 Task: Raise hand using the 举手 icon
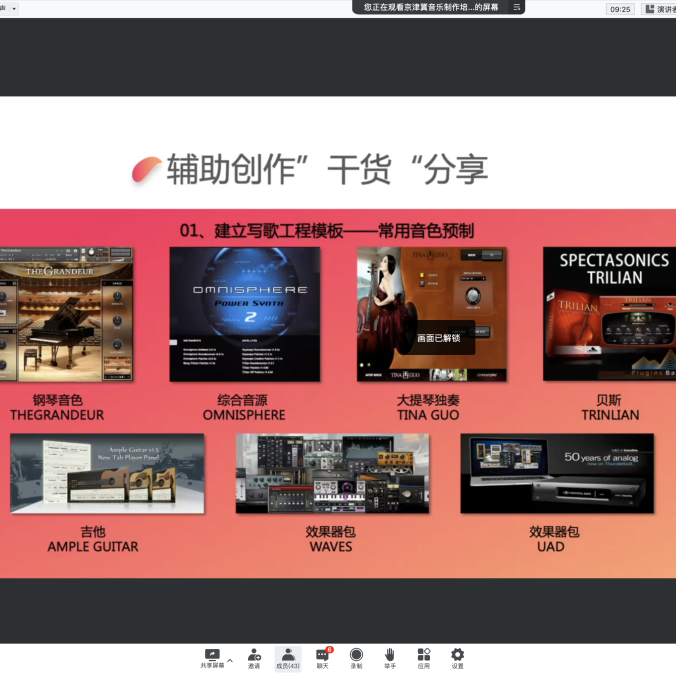[390, 658]
